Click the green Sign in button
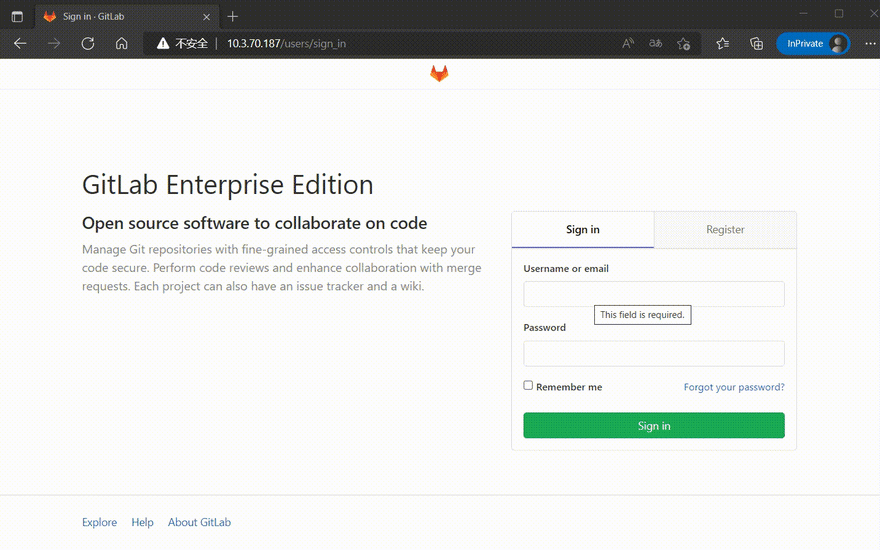This screenshot has width=880, height=550. pos(654,425)
